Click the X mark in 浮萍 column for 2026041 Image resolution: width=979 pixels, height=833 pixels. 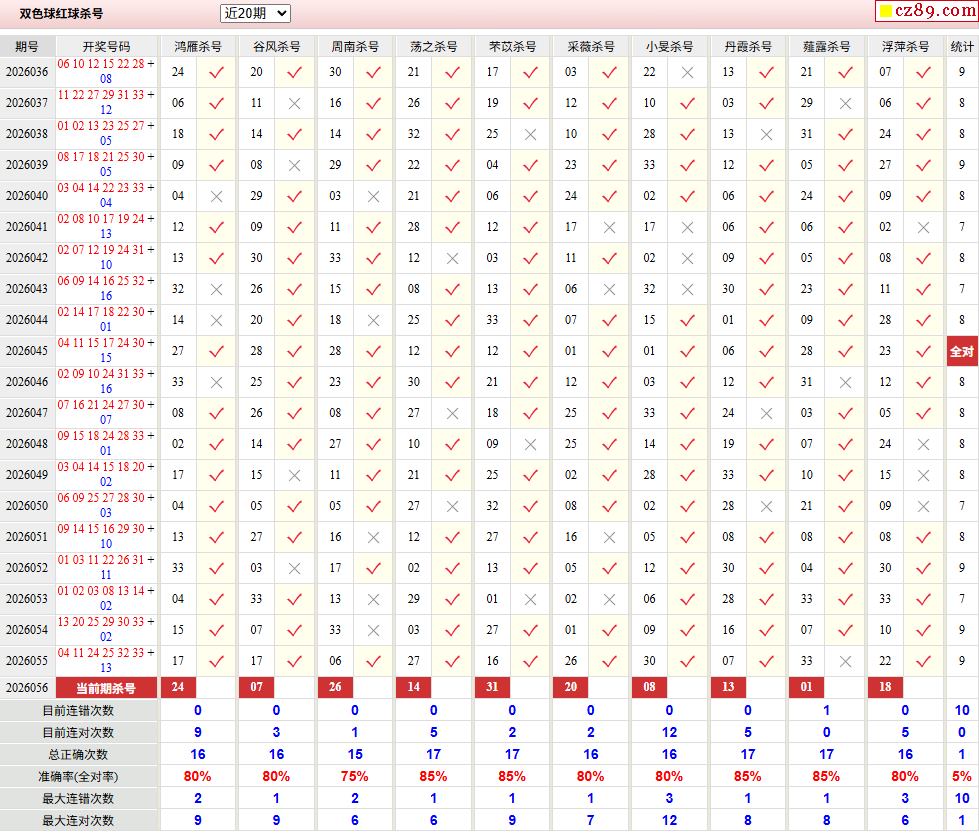pyautogui.click(x=923, y=227)
